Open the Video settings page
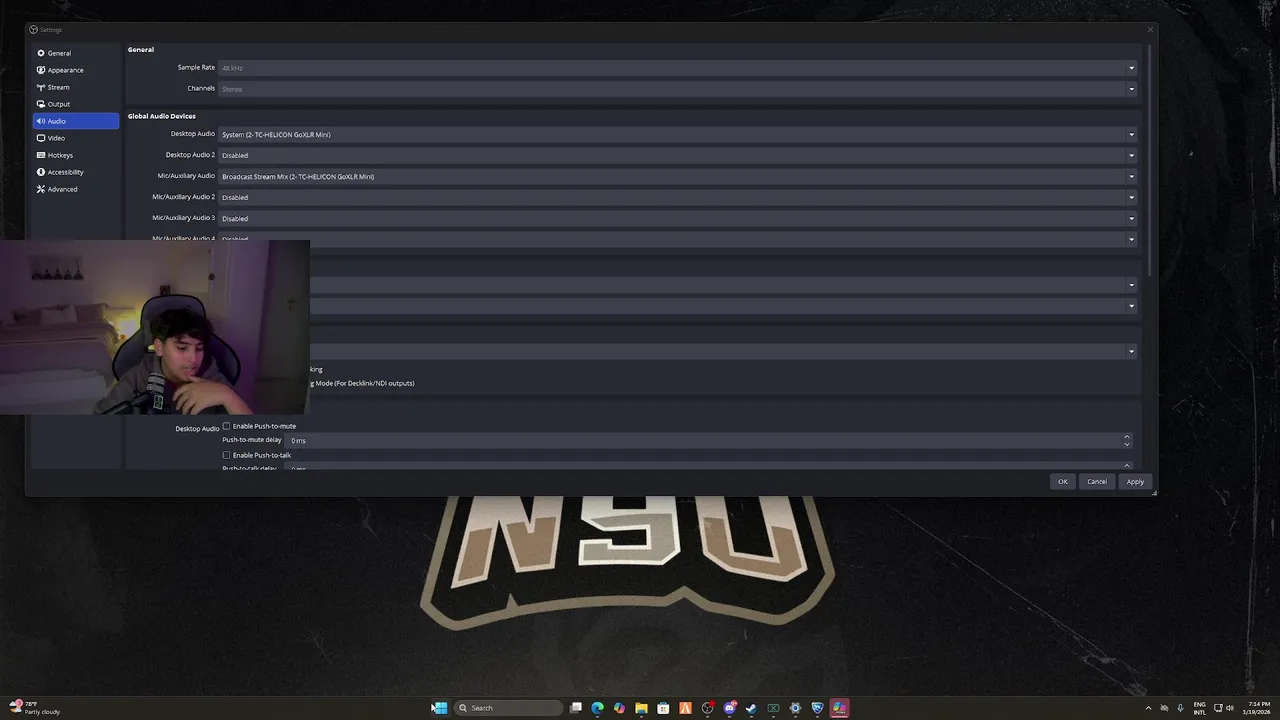Viewport: 1280px width, 720px height. point(76,138)
